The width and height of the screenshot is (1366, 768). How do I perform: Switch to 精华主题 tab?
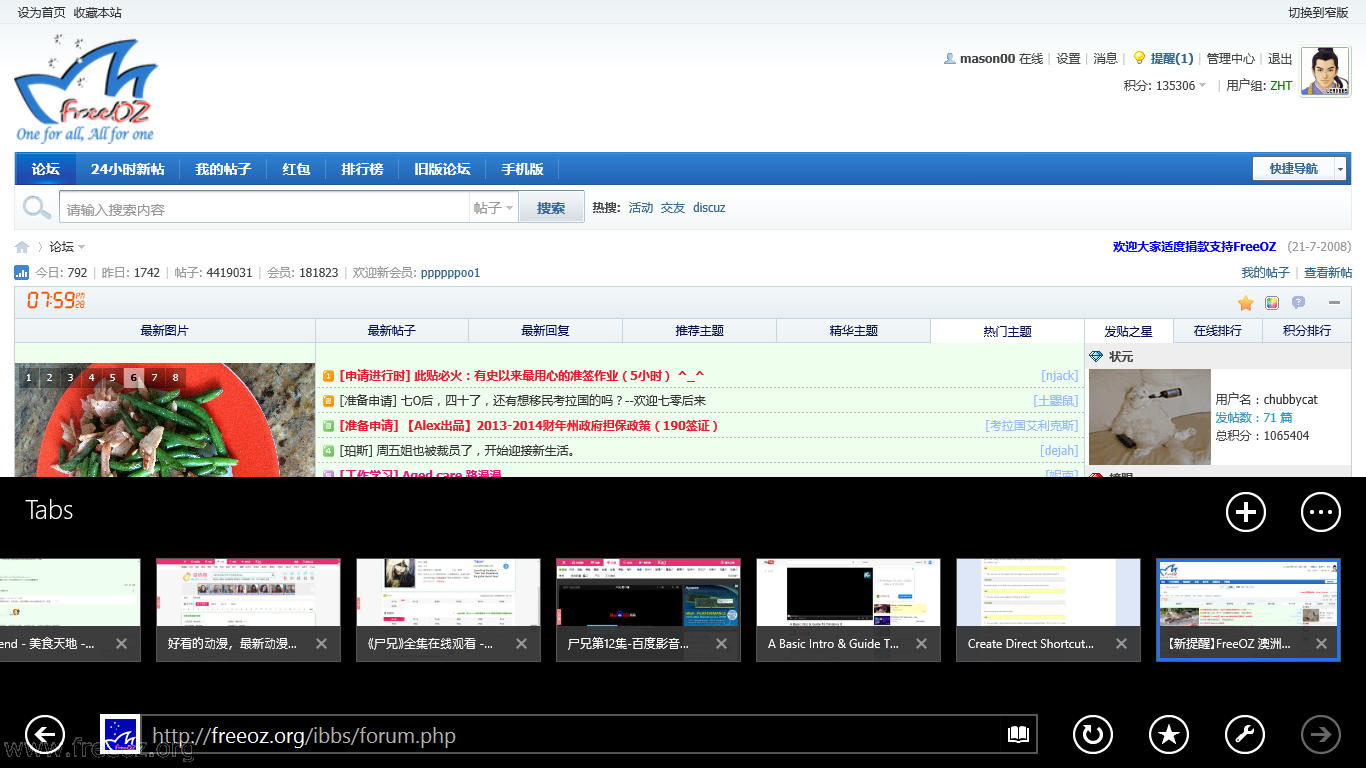coord(854,331)
